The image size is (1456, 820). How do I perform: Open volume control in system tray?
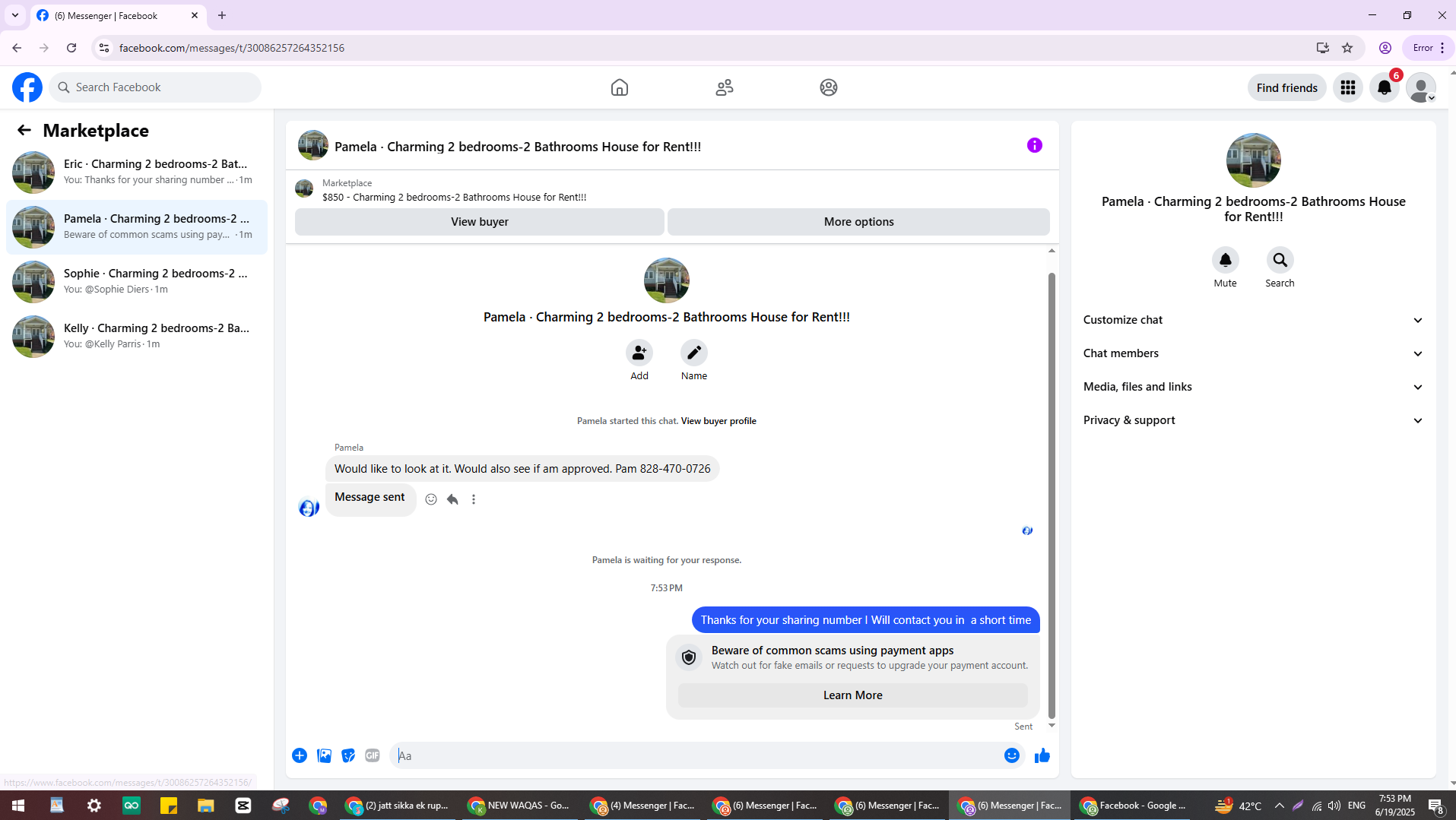pyautogui.click(x=1334, y=806)
